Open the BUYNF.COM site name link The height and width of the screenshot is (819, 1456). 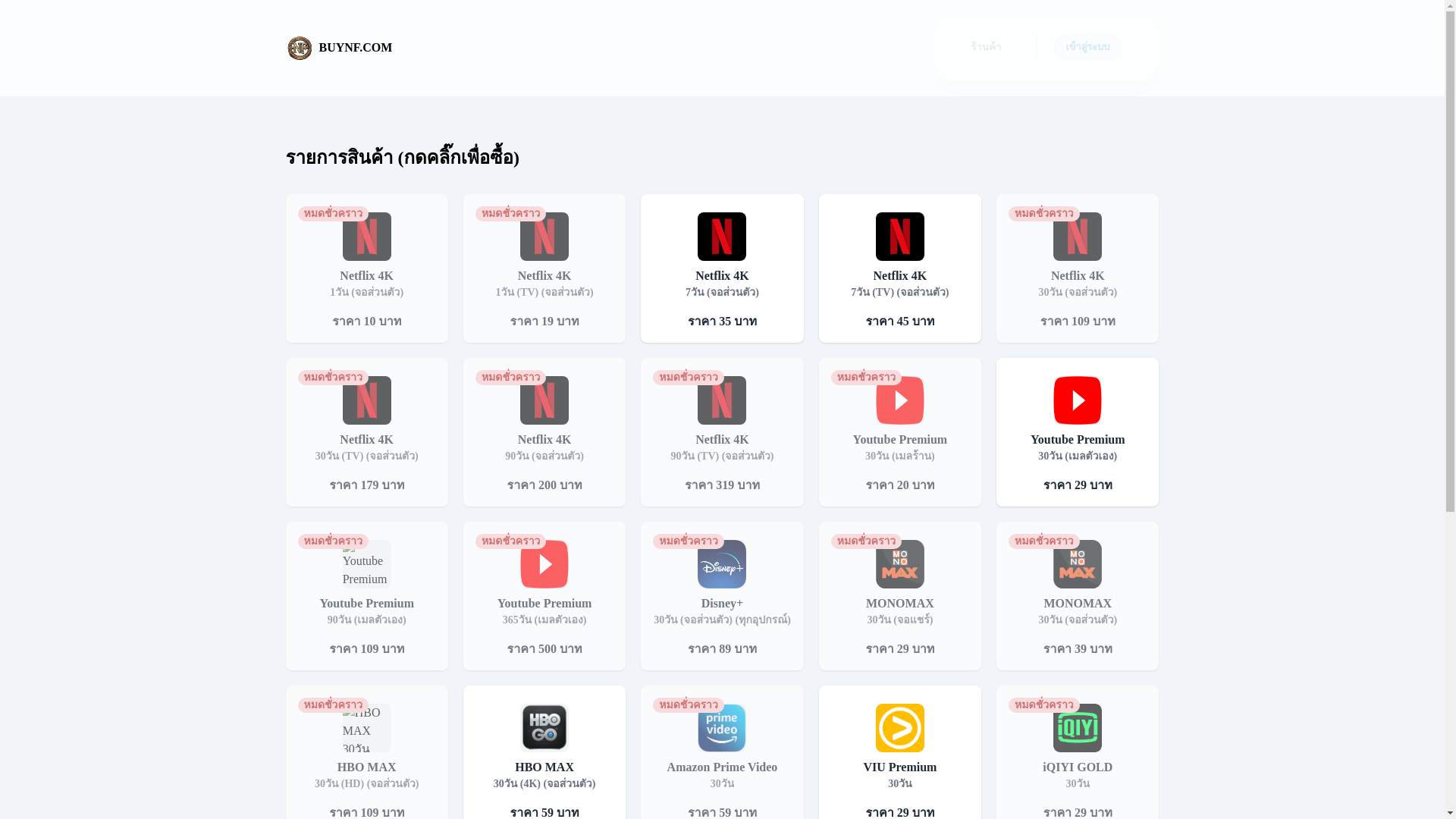tap(356, 48)
